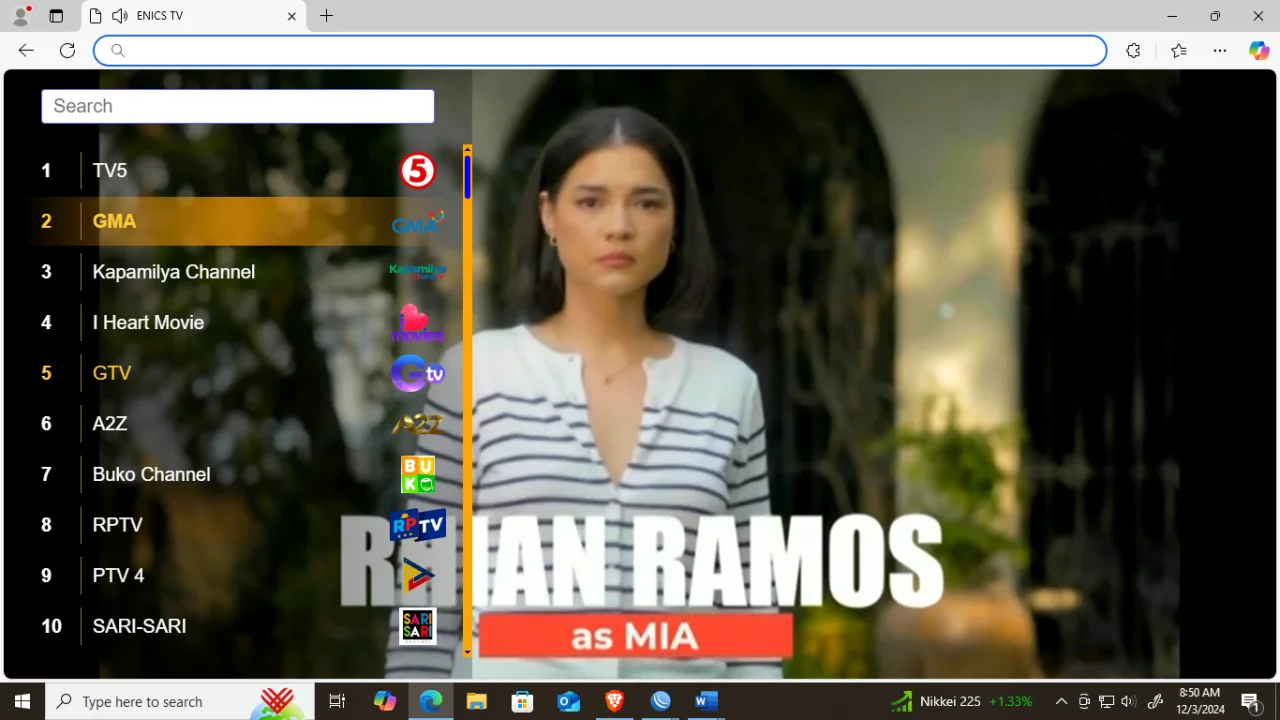Screen dimensions: 1280x720
Task: Click the scrollbar down arrow
Action: [467, 652]
